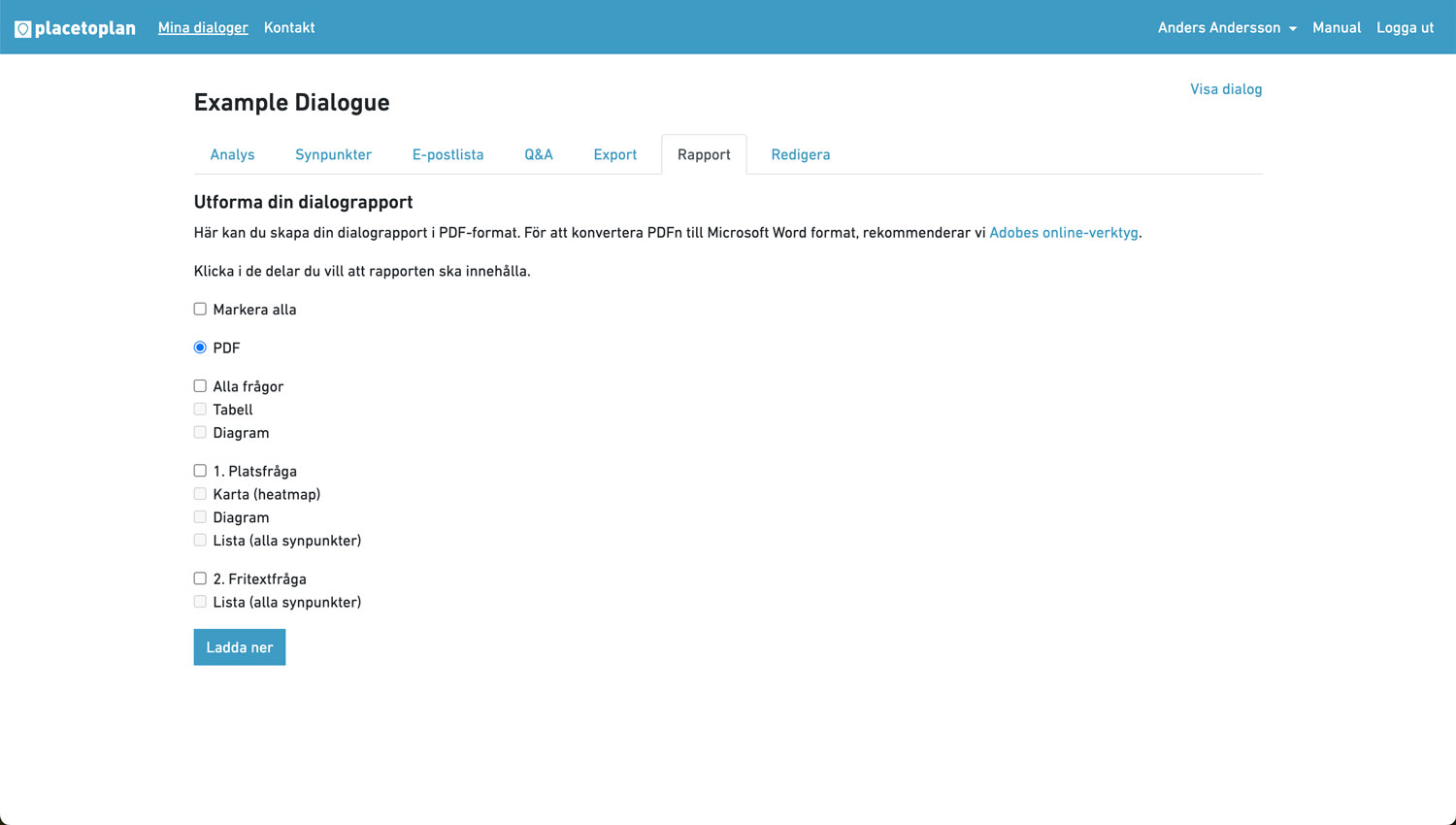Open the Anders Andersson account menu
Screen dimensions: 1456x825
1226,27
